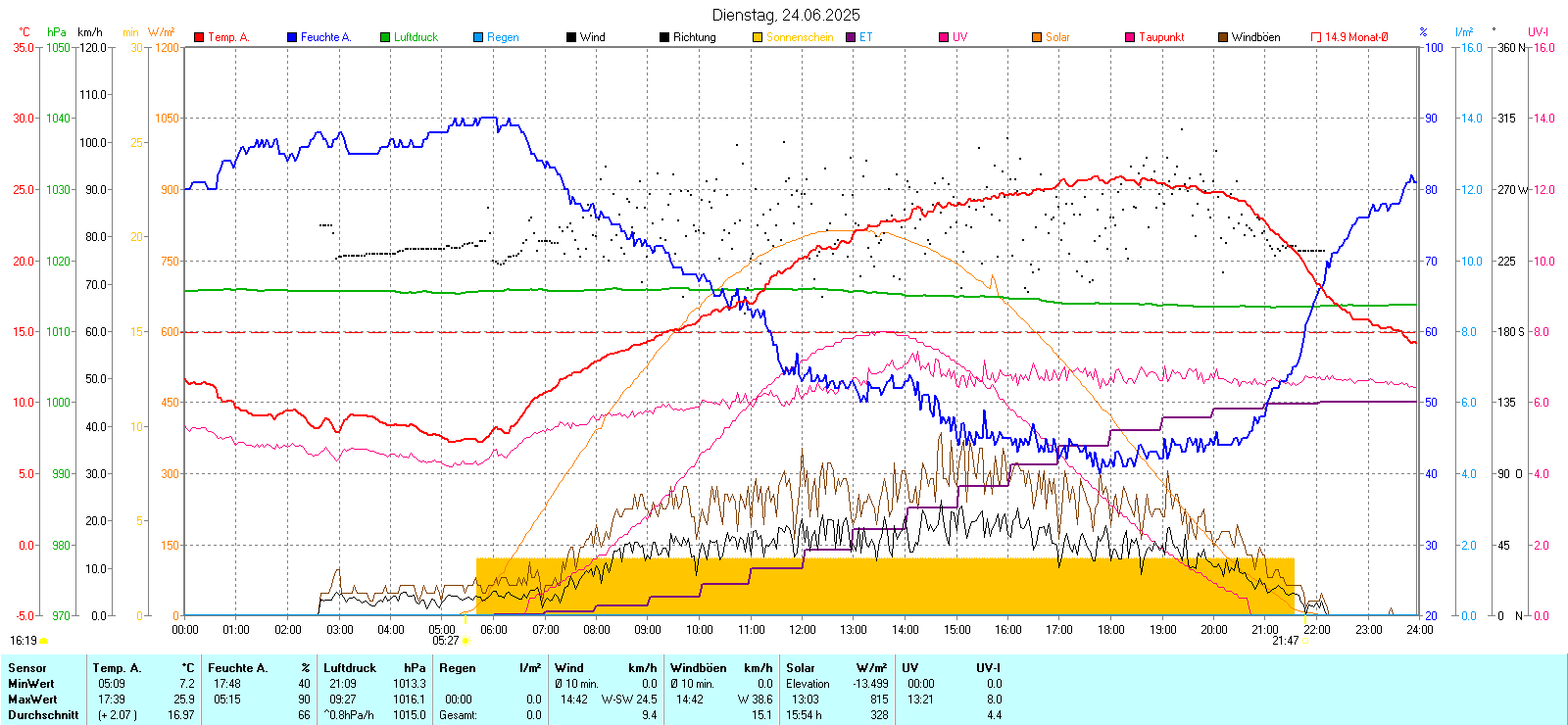This screenshot has height=725, width=1568.
Task: Click the red Temp. A. legend square
Action: pos(199,37)
